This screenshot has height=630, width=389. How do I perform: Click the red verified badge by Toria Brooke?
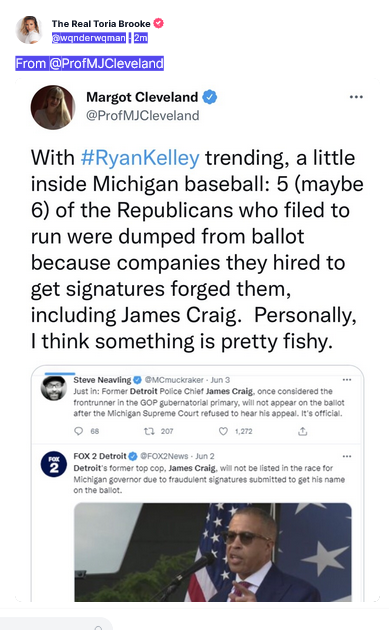(x=159, y=23)
